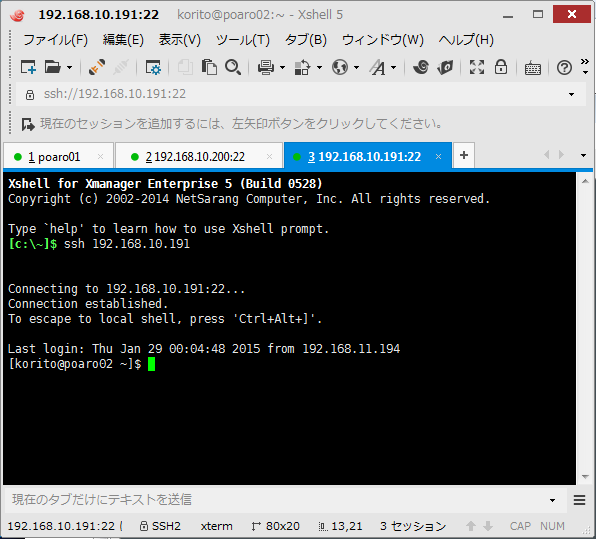Click the Connect plug icon

(x=97, y=67)
